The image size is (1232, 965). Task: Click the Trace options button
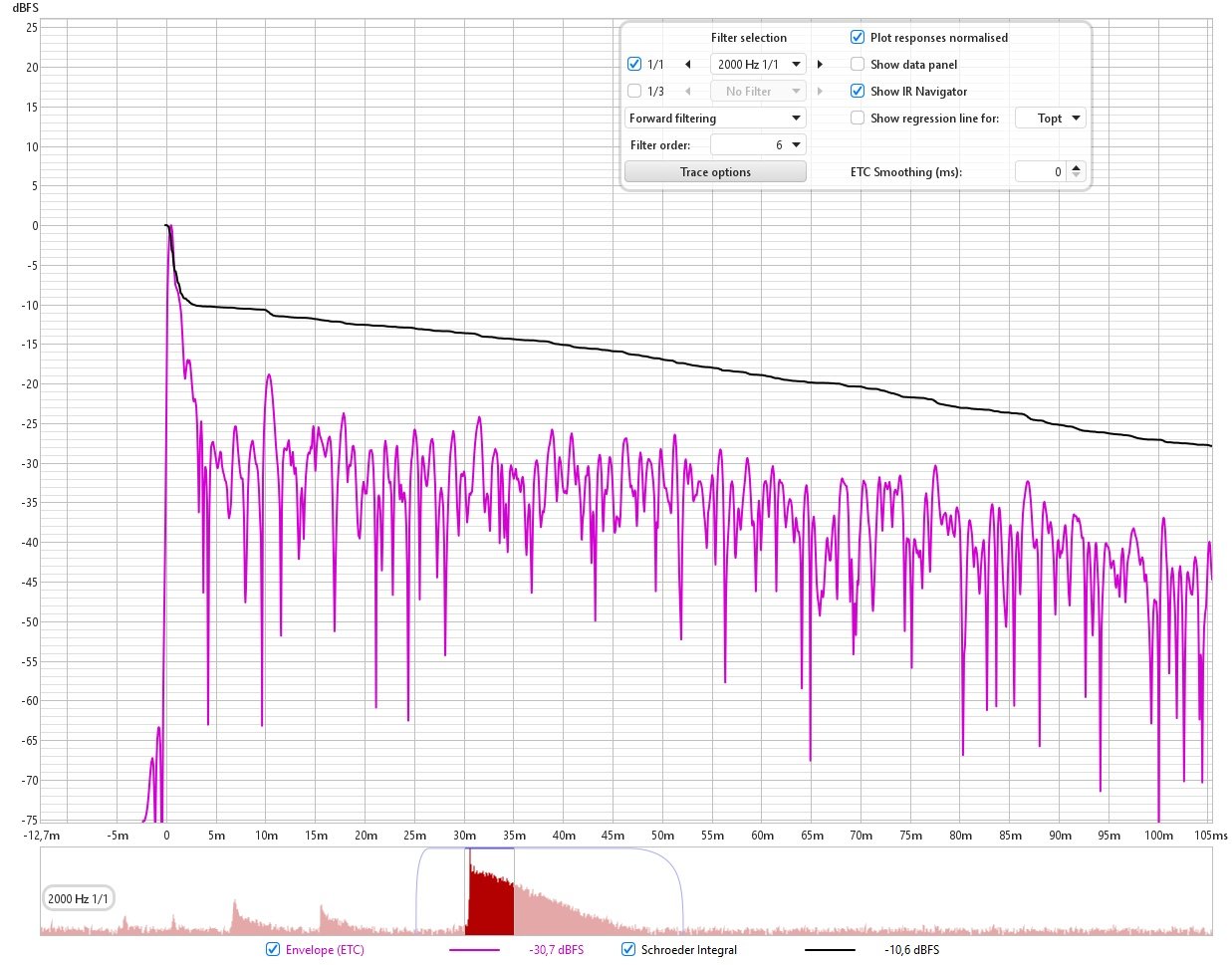(x=715, y=172)
